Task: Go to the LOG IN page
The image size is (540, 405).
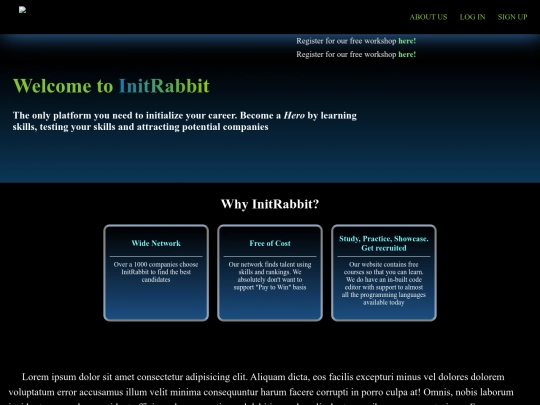Action: coord(472,17)
